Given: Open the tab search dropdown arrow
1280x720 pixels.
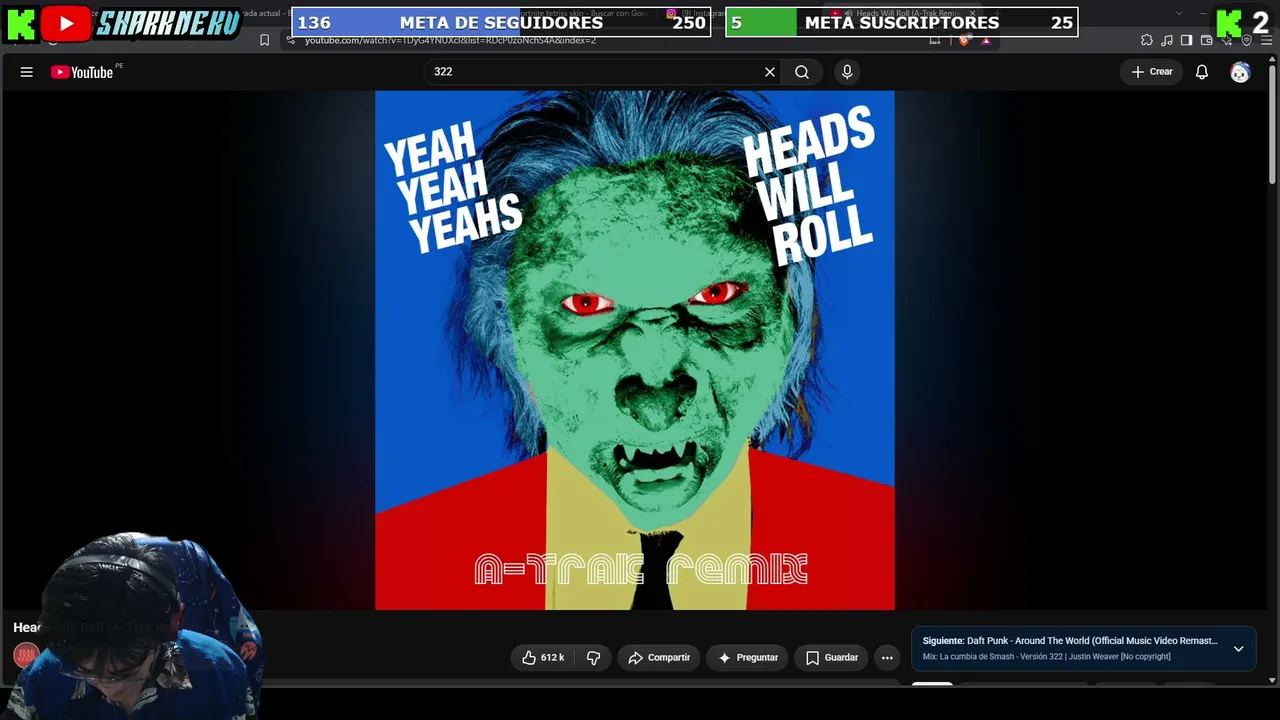Looking at the screenshot, I should point(1179,13).
